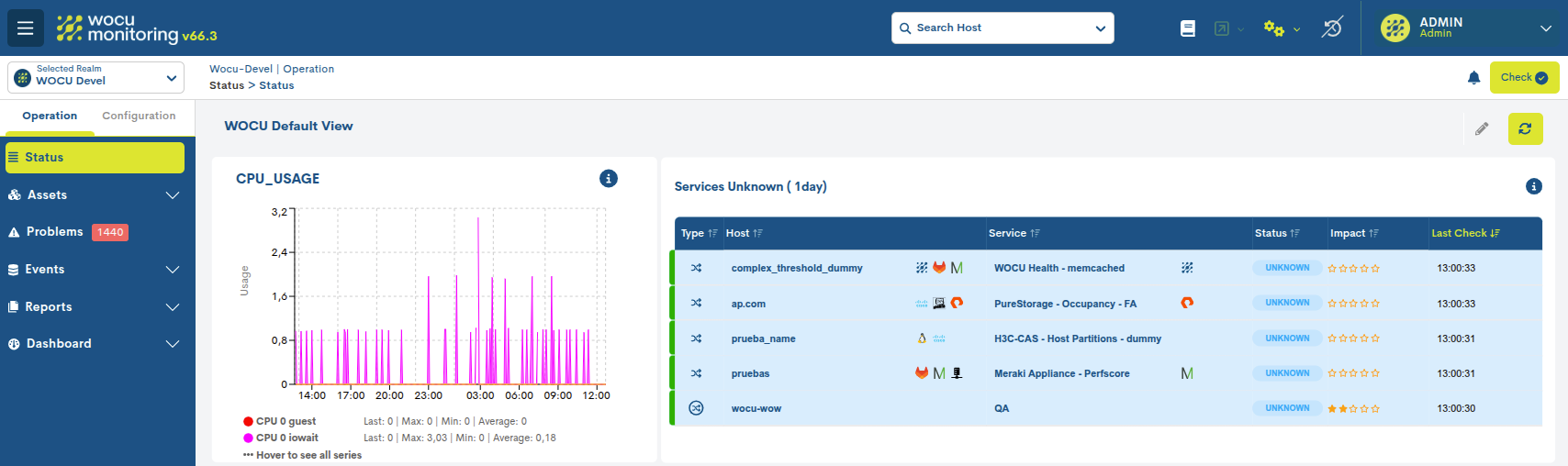The width and height of the screenshot is (1568, 466).
Task: Toggle CPU 0 guest series in legend
Action: point(286,422)
